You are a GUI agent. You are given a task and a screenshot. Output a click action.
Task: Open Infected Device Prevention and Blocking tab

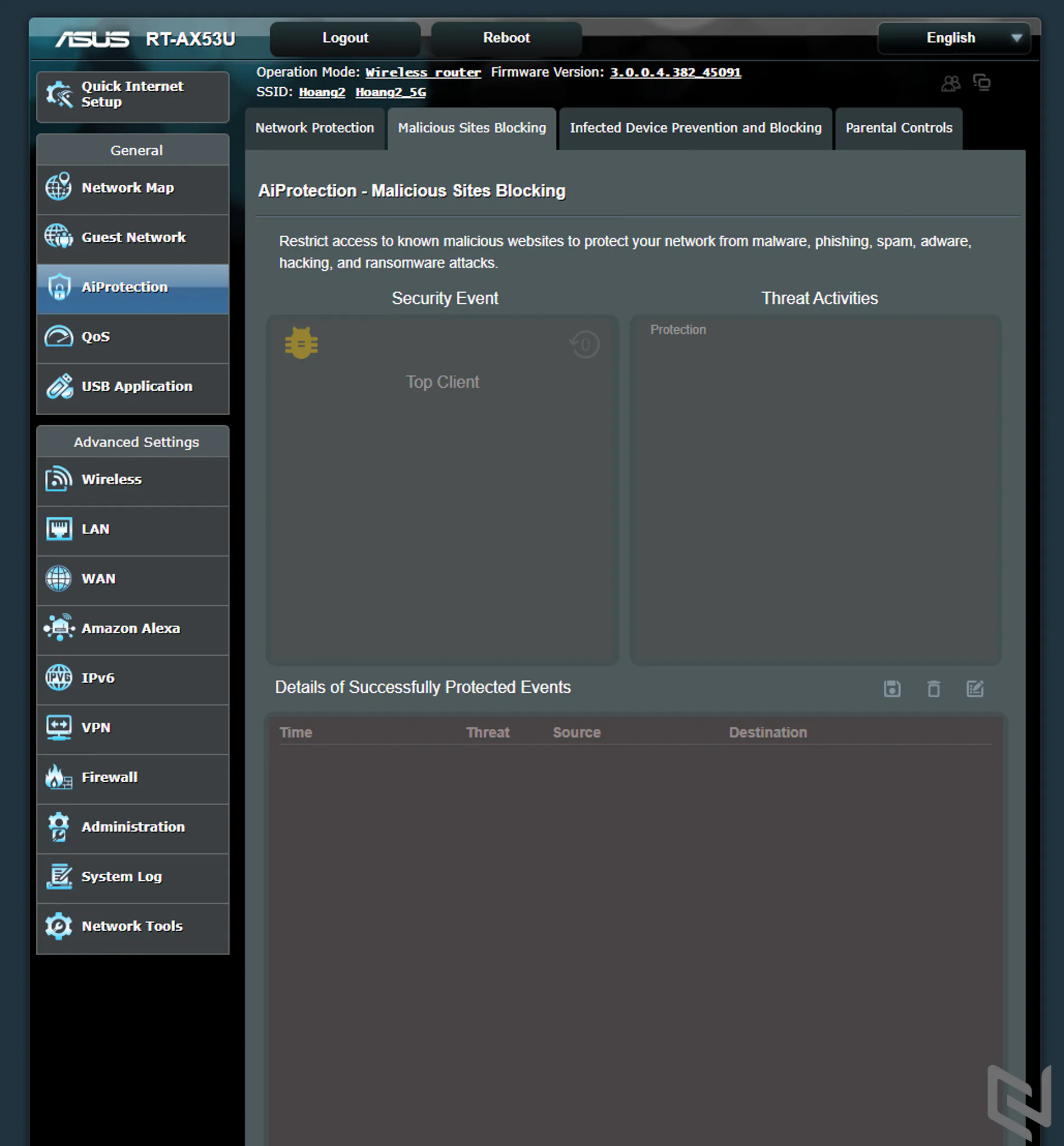point(696,128)
